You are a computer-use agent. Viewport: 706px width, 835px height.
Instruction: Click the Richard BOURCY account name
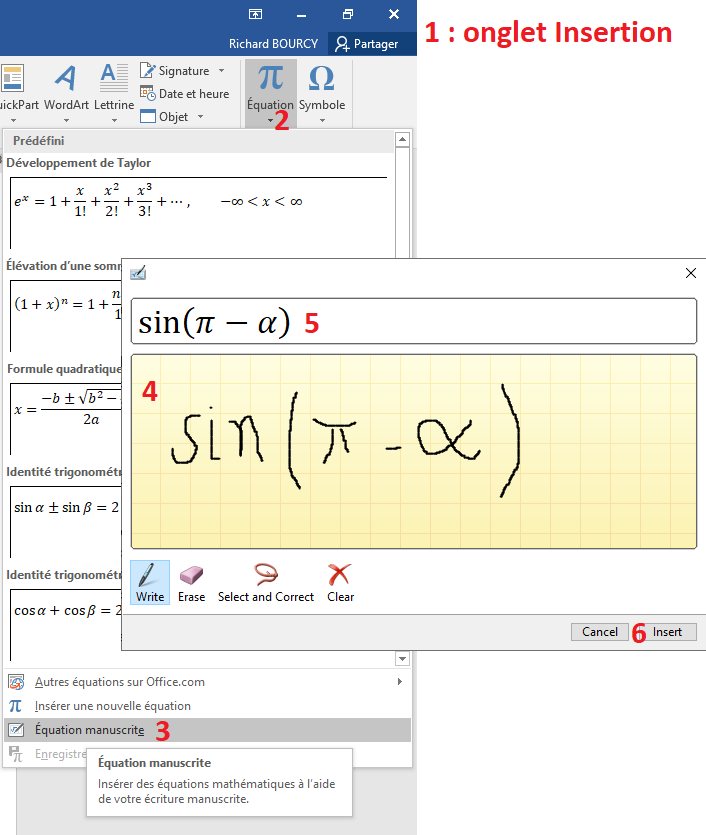click(273, 44)
